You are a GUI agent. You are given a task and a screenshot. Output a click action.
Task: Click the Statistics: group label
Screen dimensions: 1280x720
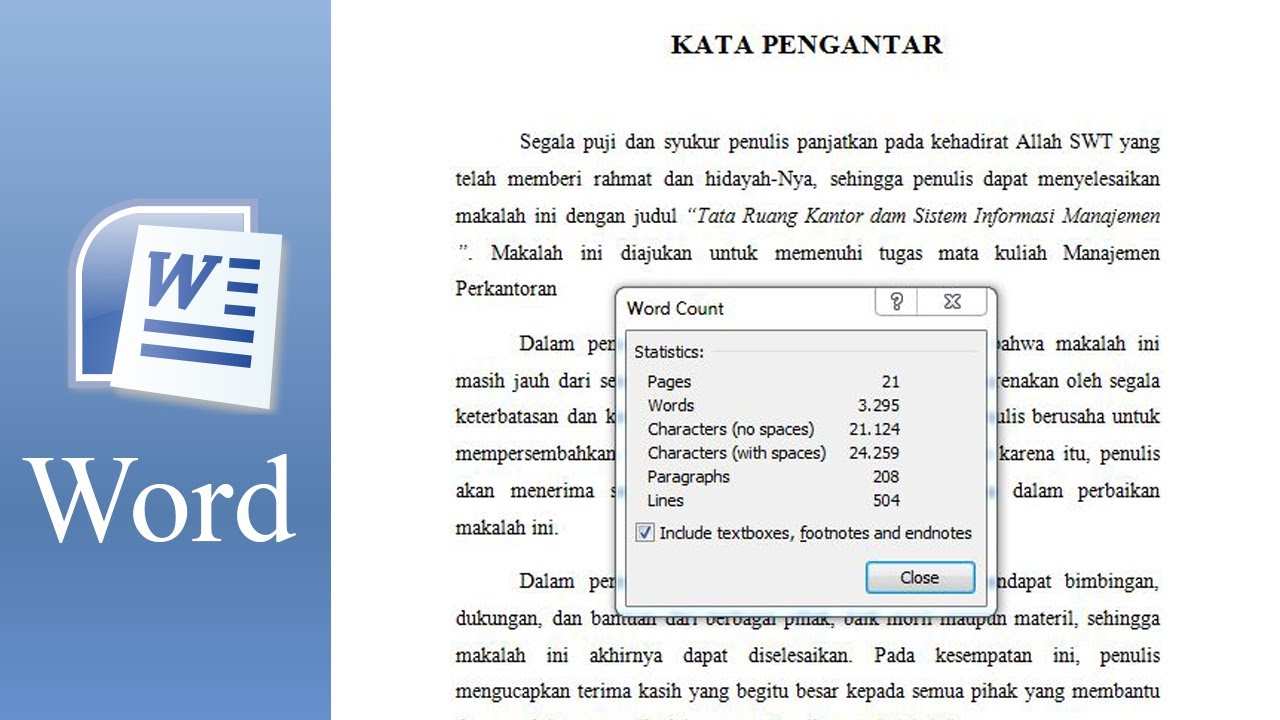(669, 352)
